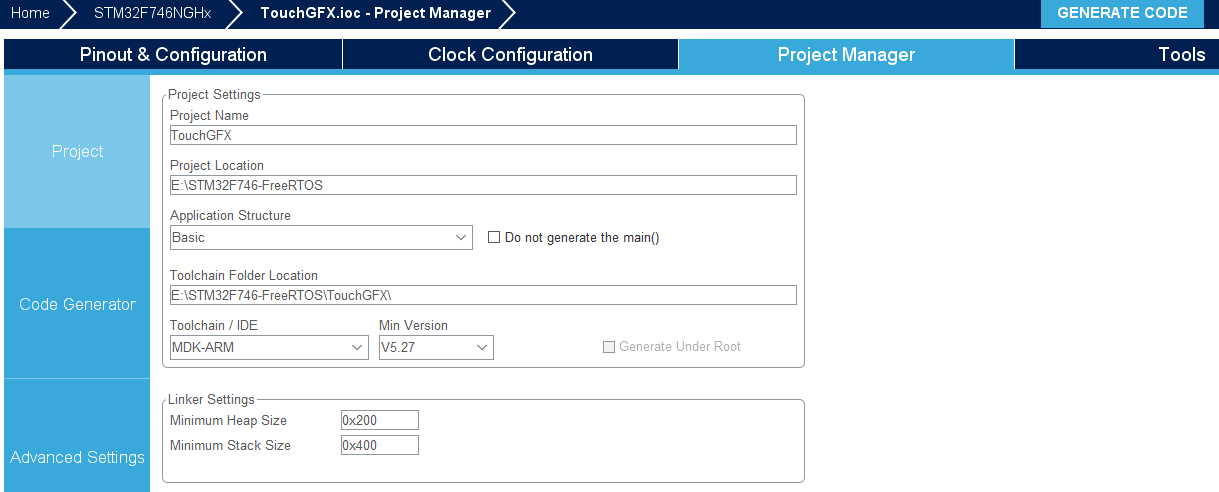The image size is (1219, 492).
Task: Open the Project side section
Action: (77, 152)
